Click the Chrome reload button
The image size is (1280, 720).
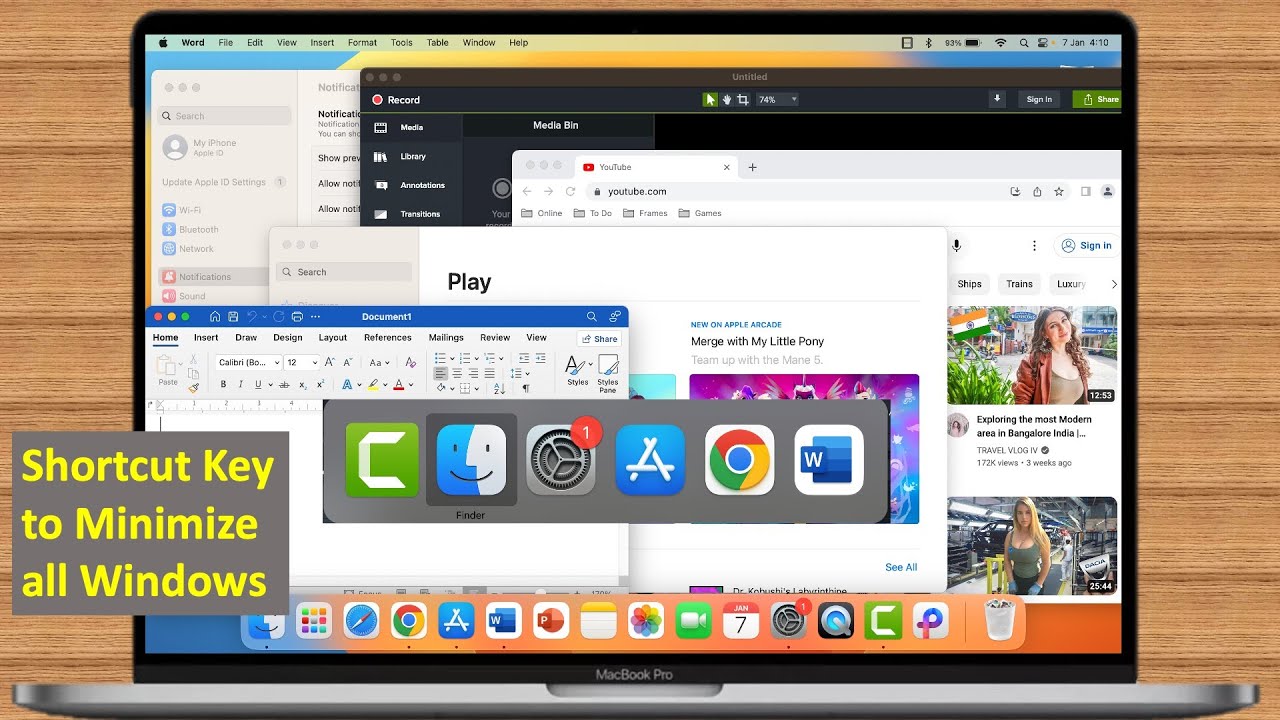(x=570, y=191)
